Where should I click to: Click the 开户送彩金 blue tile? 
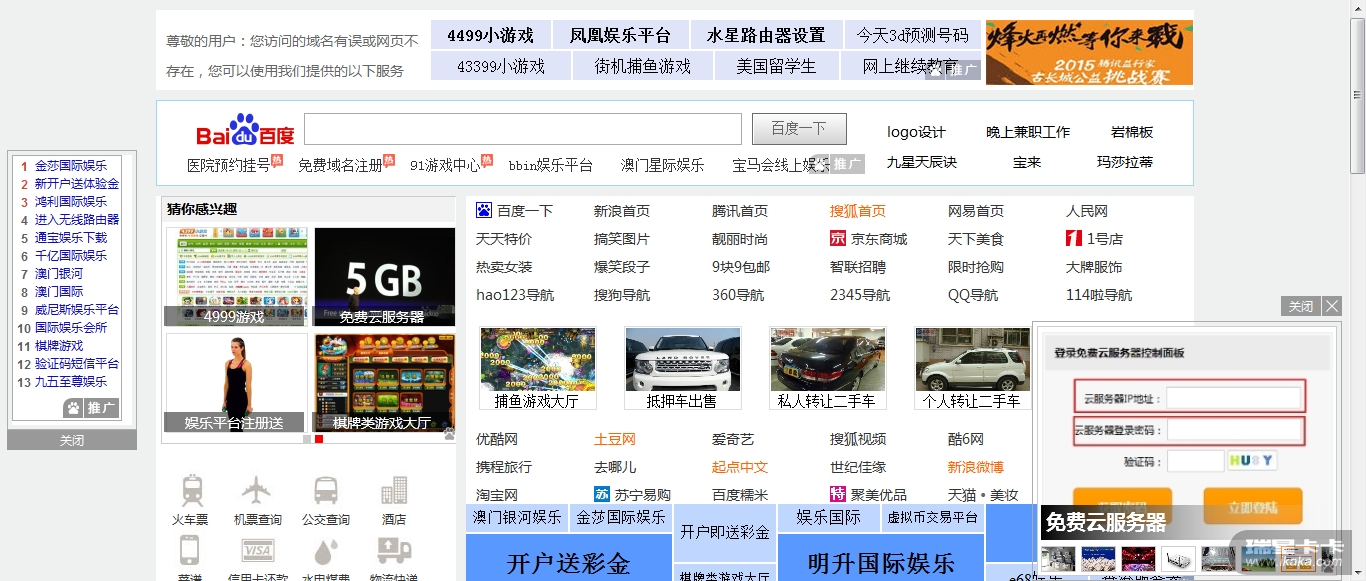pos(568,557)
